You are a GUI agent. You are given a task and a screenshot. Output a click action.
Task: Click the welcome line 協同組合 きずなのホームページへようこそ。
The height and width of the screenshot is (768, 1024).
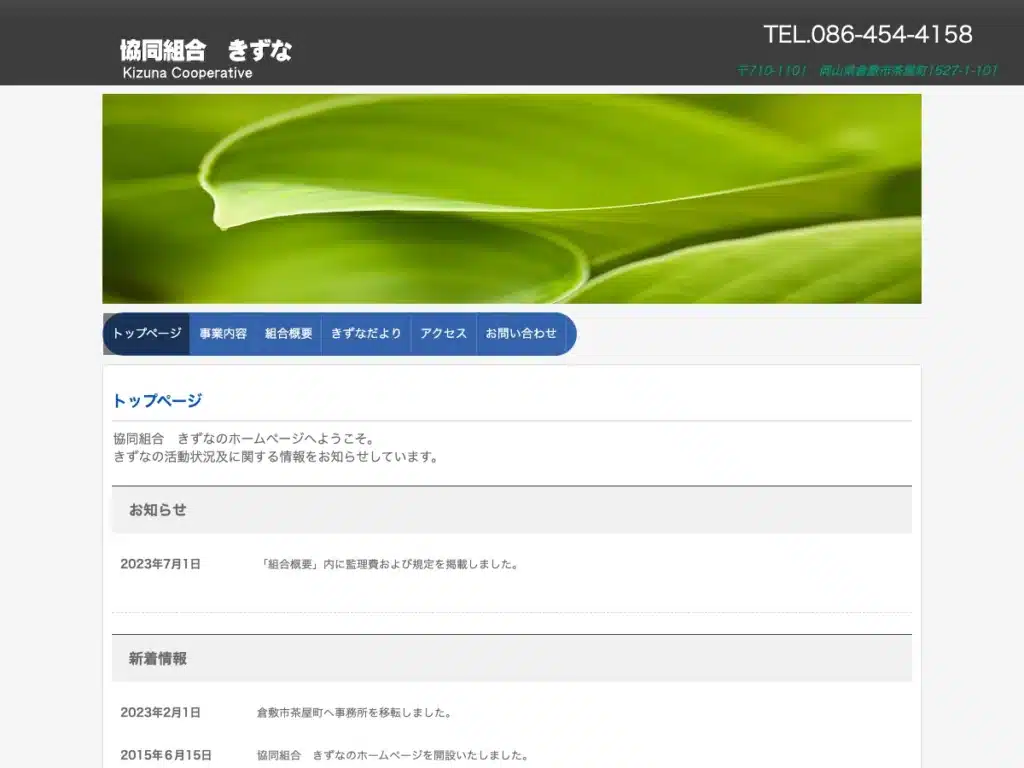[244, 439]
